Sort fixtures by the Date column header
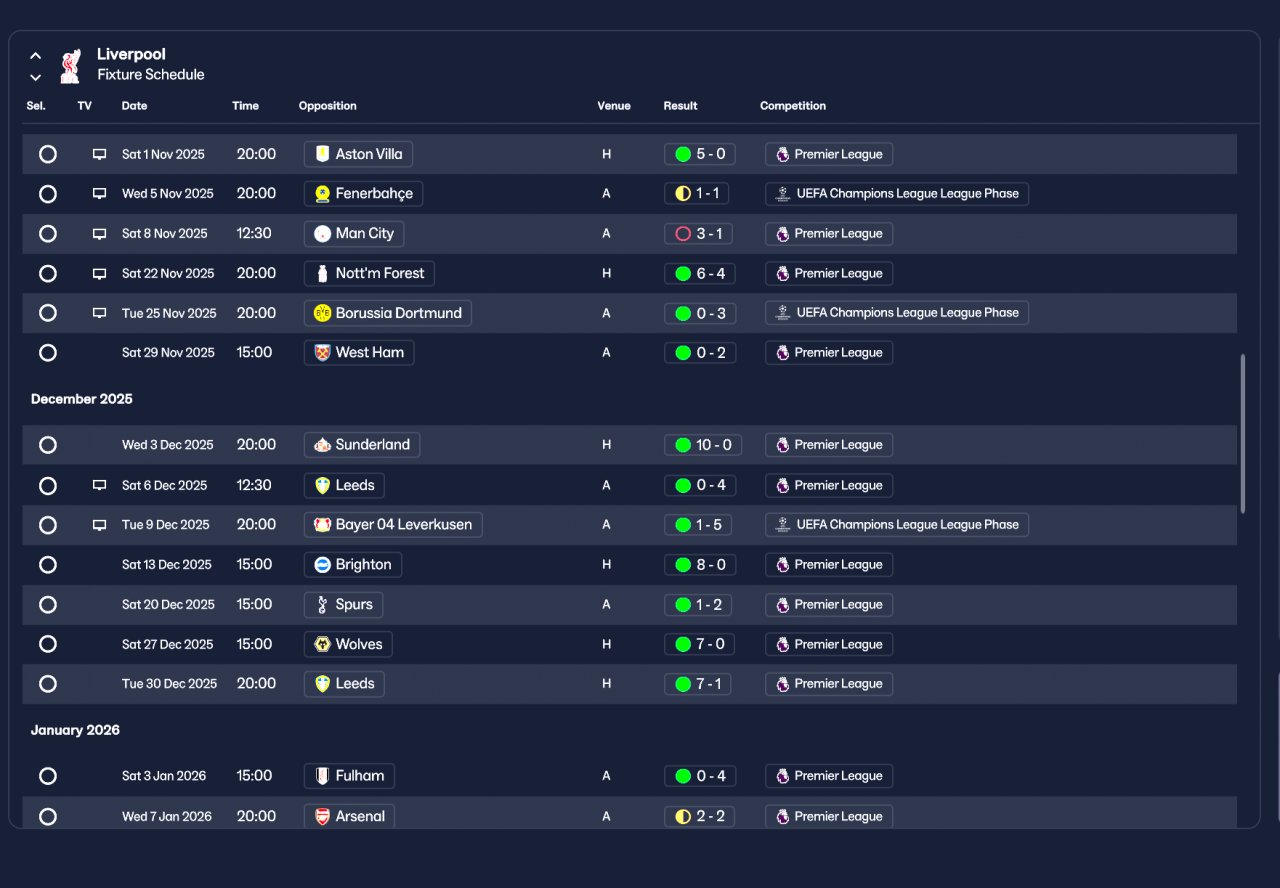This screenshot has height=888, width=1280. point(134,106)
